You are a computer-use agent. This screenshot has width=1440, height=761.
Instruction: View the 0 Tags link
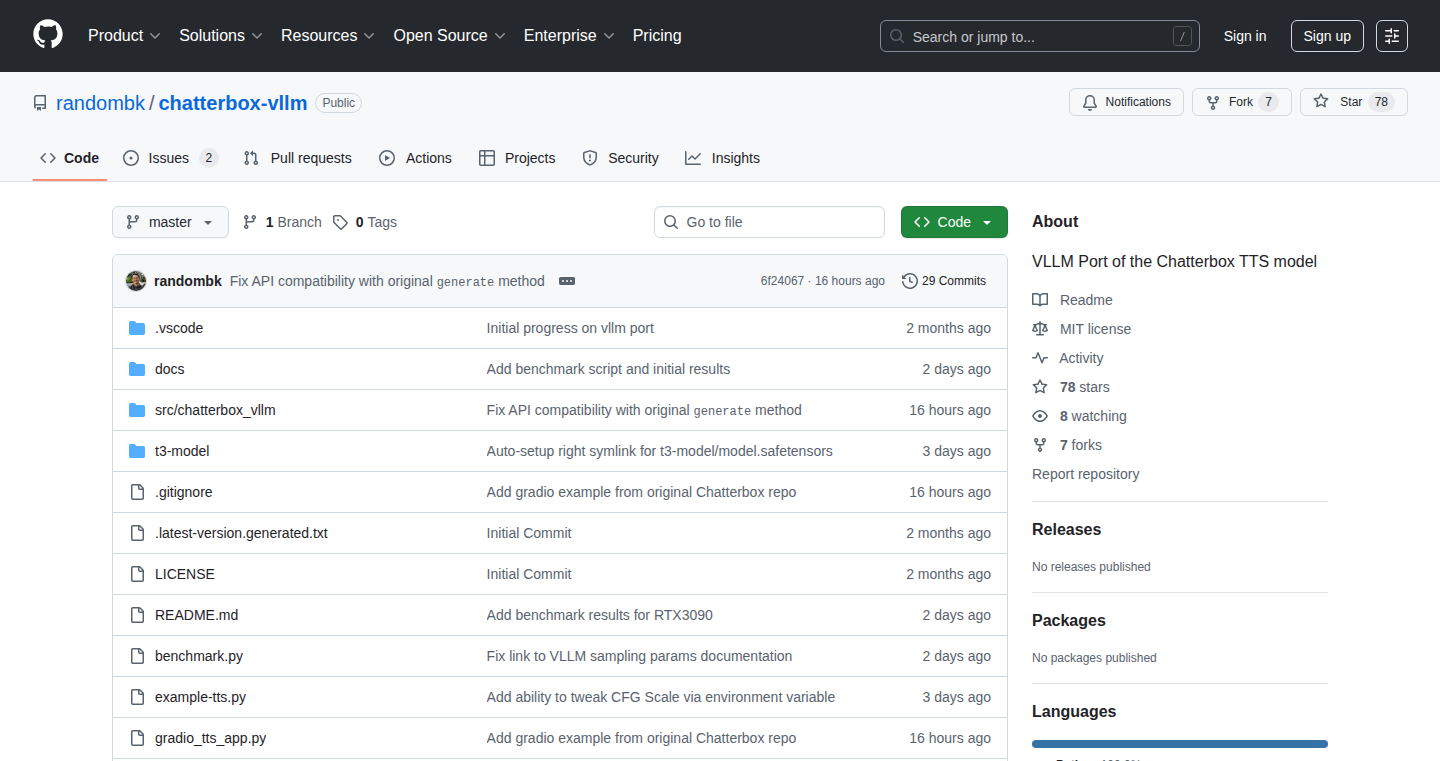click(x=365, y=222)
